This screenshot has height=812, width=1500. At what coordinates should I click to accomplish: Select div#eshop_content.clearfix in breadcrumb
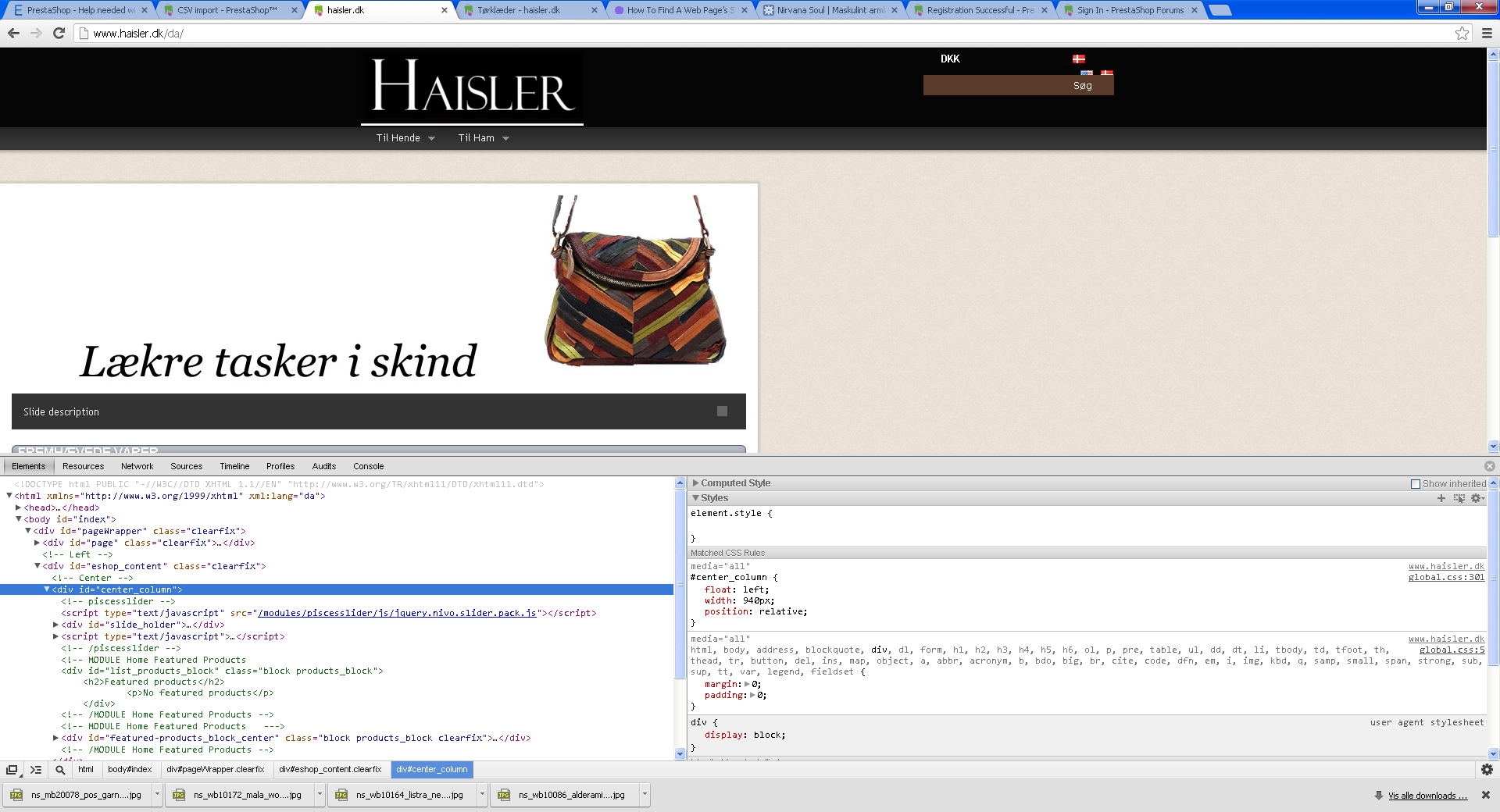click(330, 770)
